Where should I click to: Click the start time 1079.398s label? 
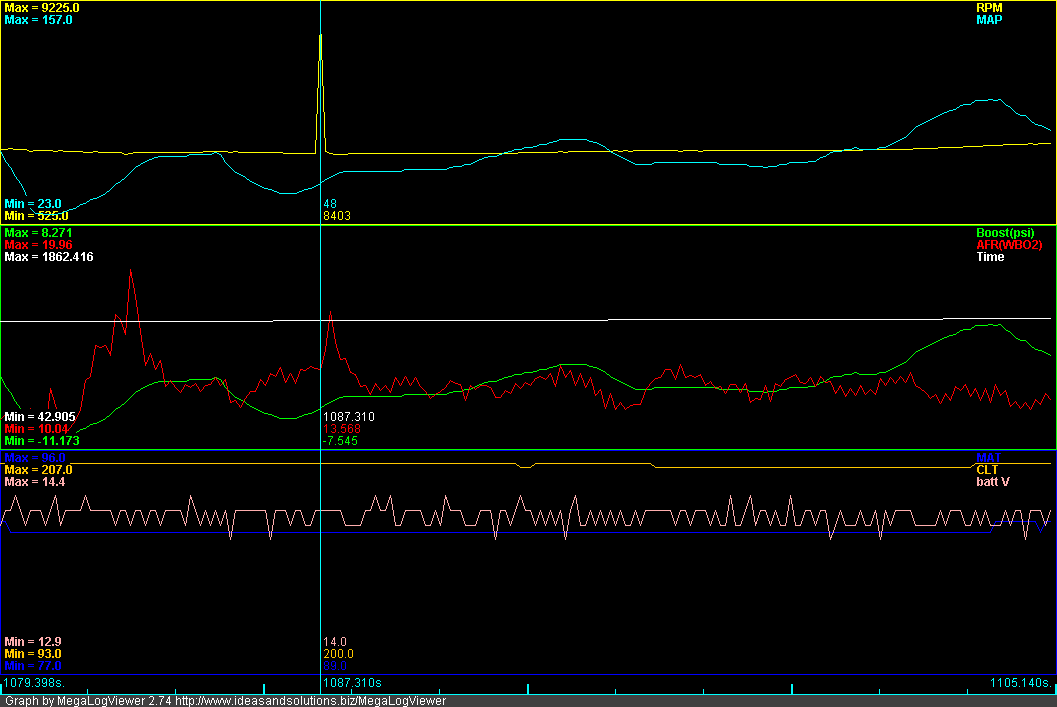pos(32,683)
